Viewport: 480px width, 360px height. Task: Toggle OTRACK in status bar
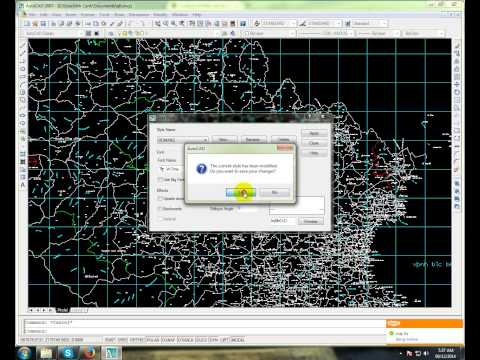(185, 340)
